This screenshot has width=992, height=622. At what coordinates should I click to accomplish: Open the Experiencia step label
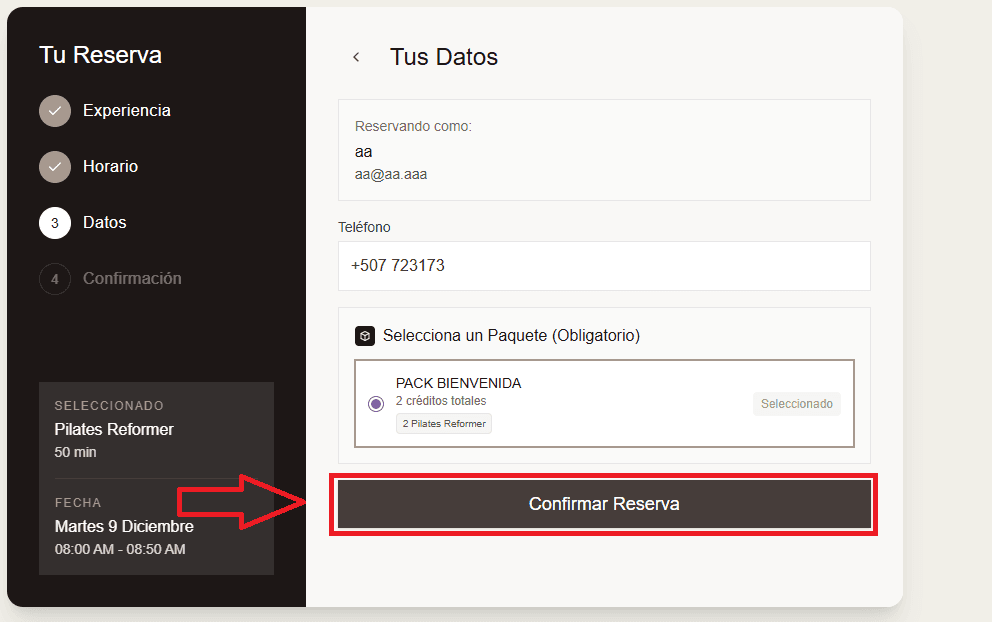(x=126, y=111)
